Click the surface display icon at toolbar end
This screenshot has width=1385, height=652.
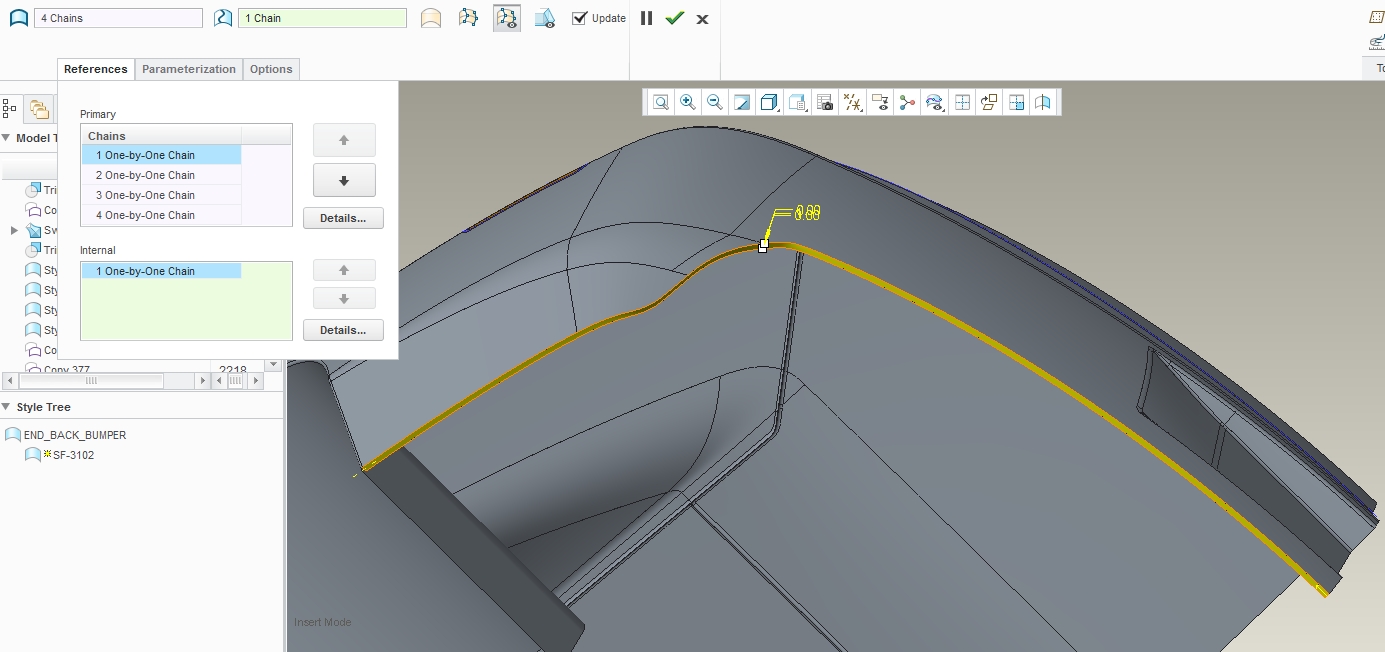(x=1043, y=102)
